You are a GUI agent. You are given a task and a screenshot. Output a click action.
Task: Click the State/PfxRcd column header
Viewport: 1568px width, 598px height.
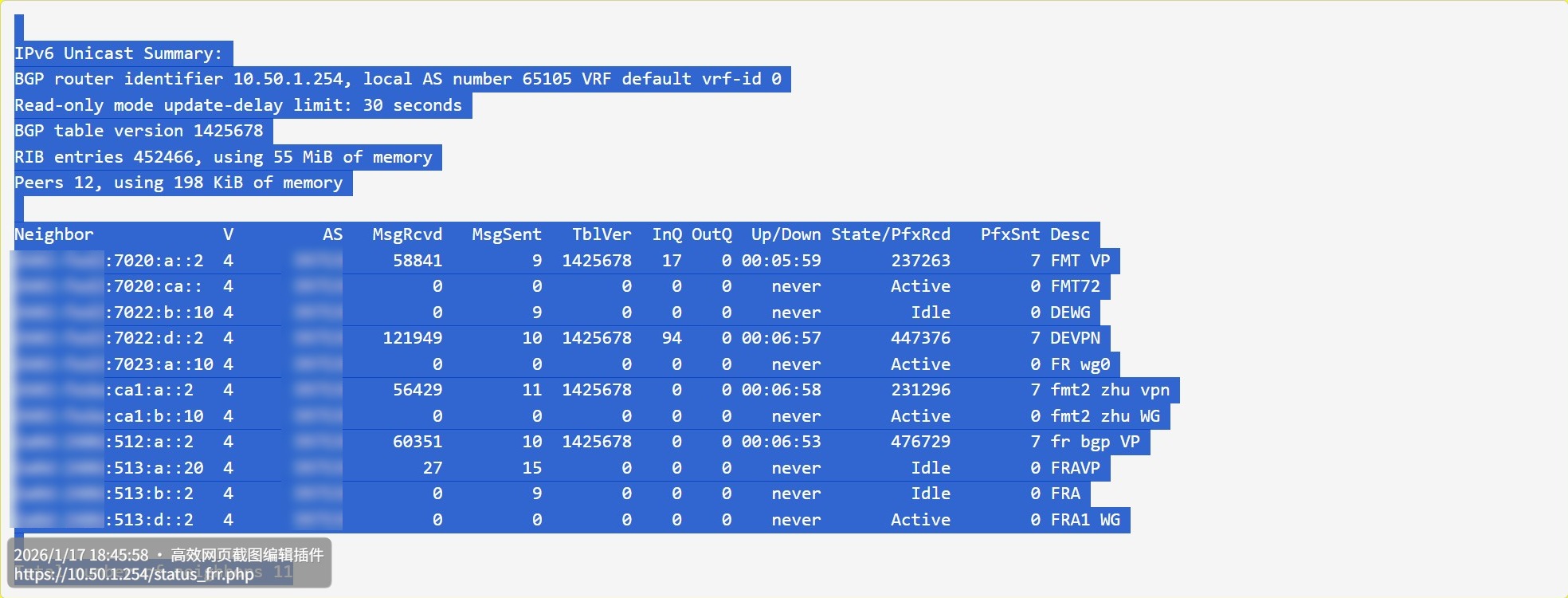click(891, 234)
